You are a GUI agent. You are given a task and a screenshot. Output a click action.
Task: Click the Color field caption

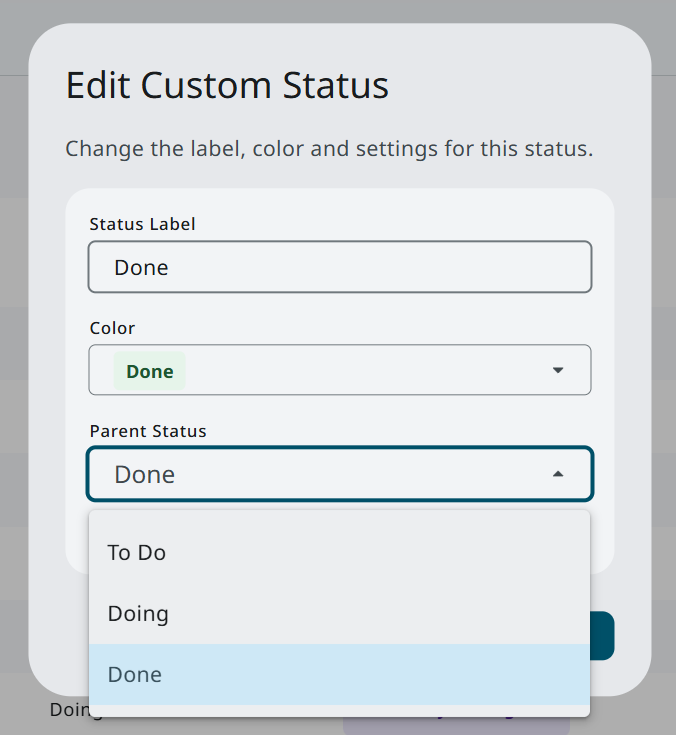pyautogui.click(x=112, y=328)
